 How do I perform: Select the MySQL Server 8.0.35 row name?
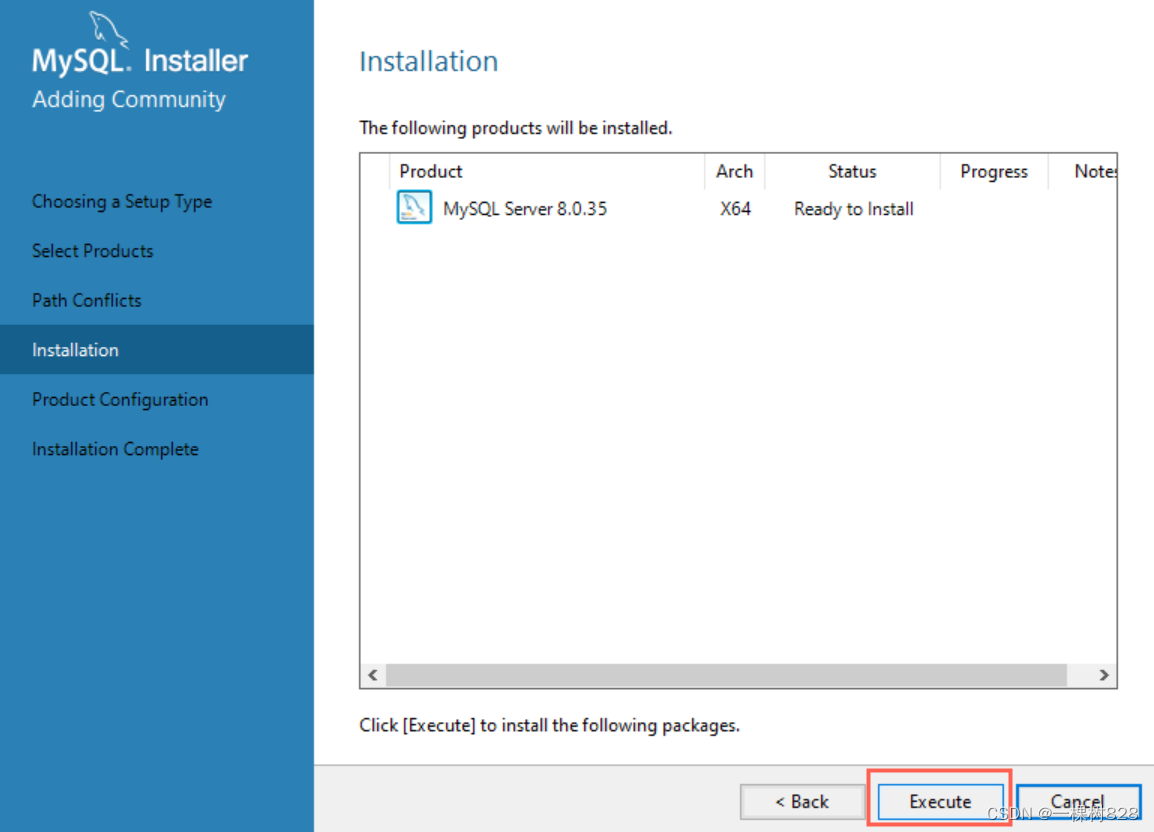pyautogui.click(x=525, y=209)
